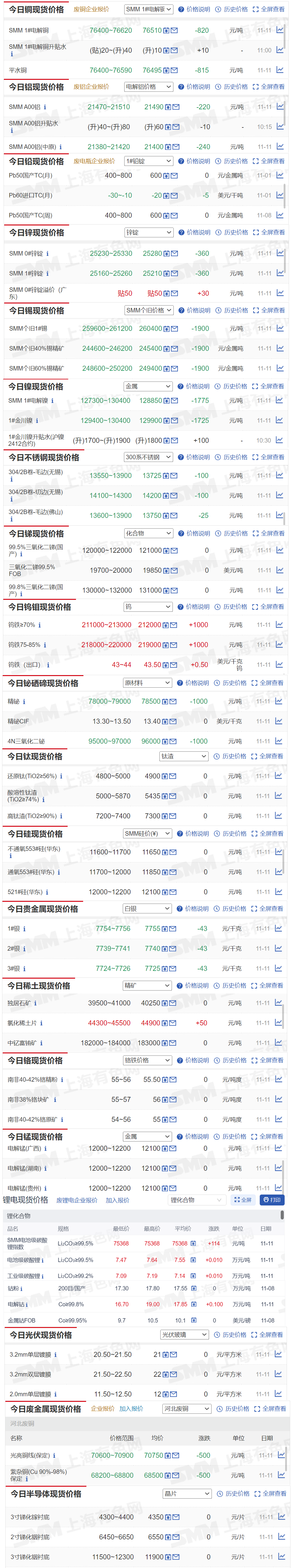Open the 光伏玻璃 dropdown
The height and width of the screenshot is (1568, 292).
click(x=185, y=1335)
